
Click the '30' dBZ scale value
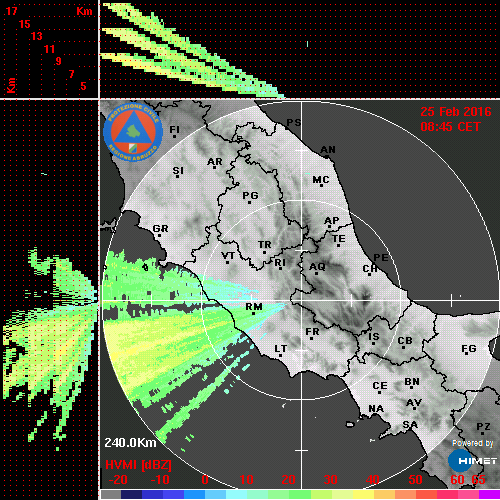point(331,480)
